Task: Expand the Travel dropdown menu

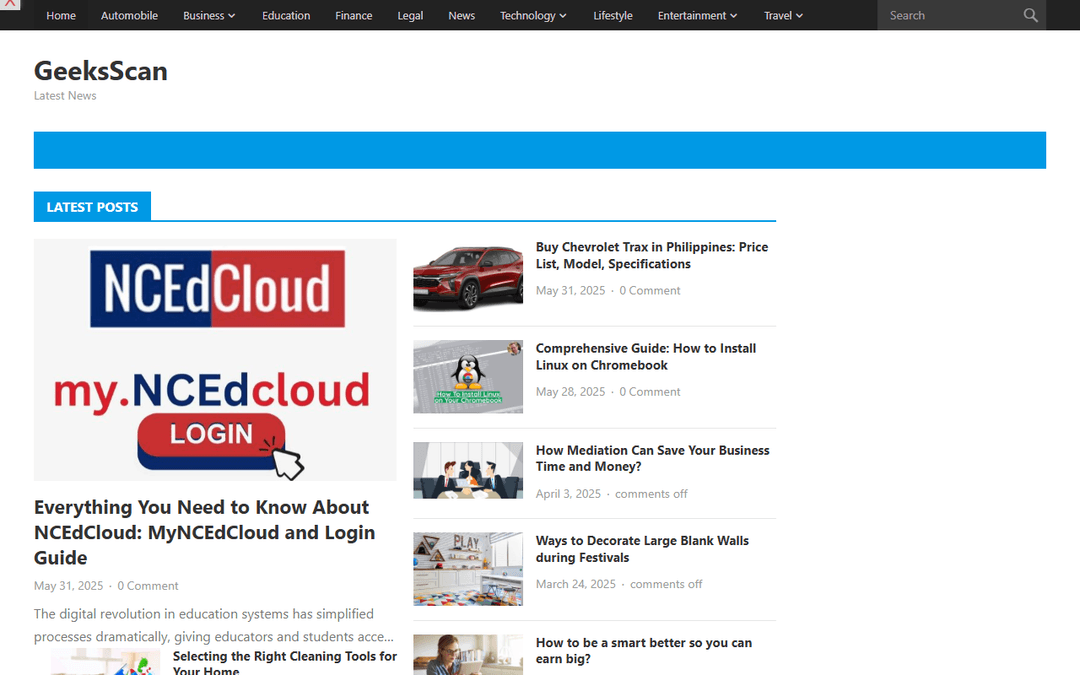Action: point(783,15)
